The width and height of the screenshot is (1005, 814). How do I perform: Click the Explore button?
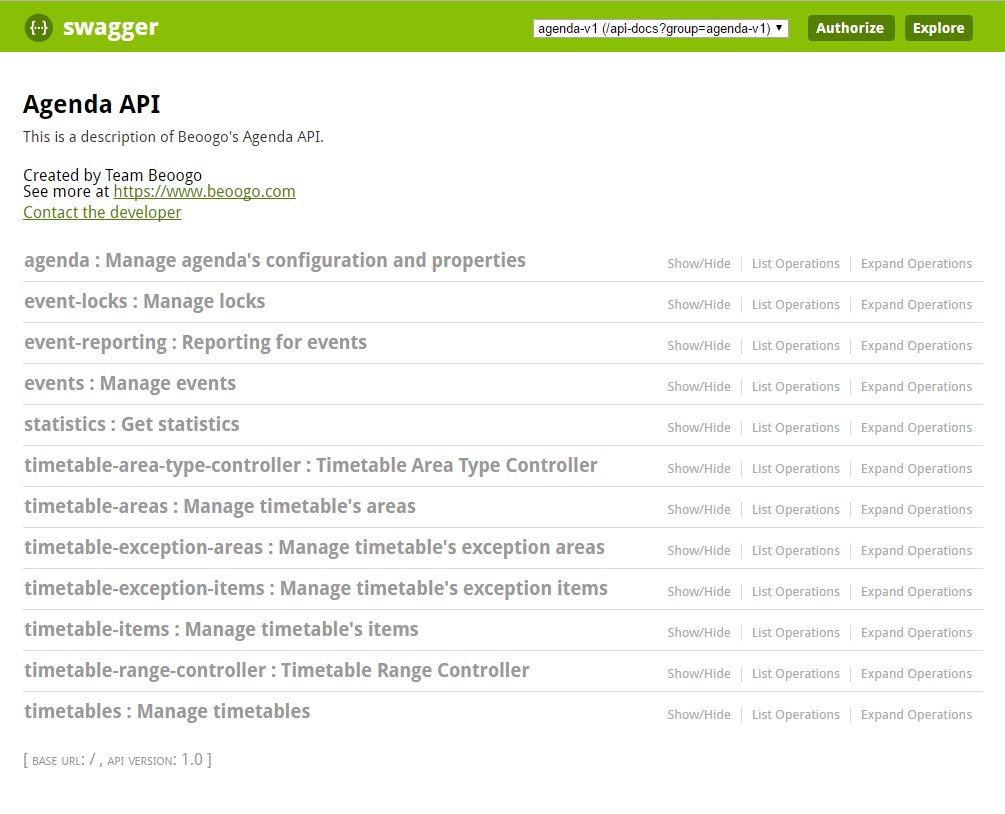tap(938, 28)
